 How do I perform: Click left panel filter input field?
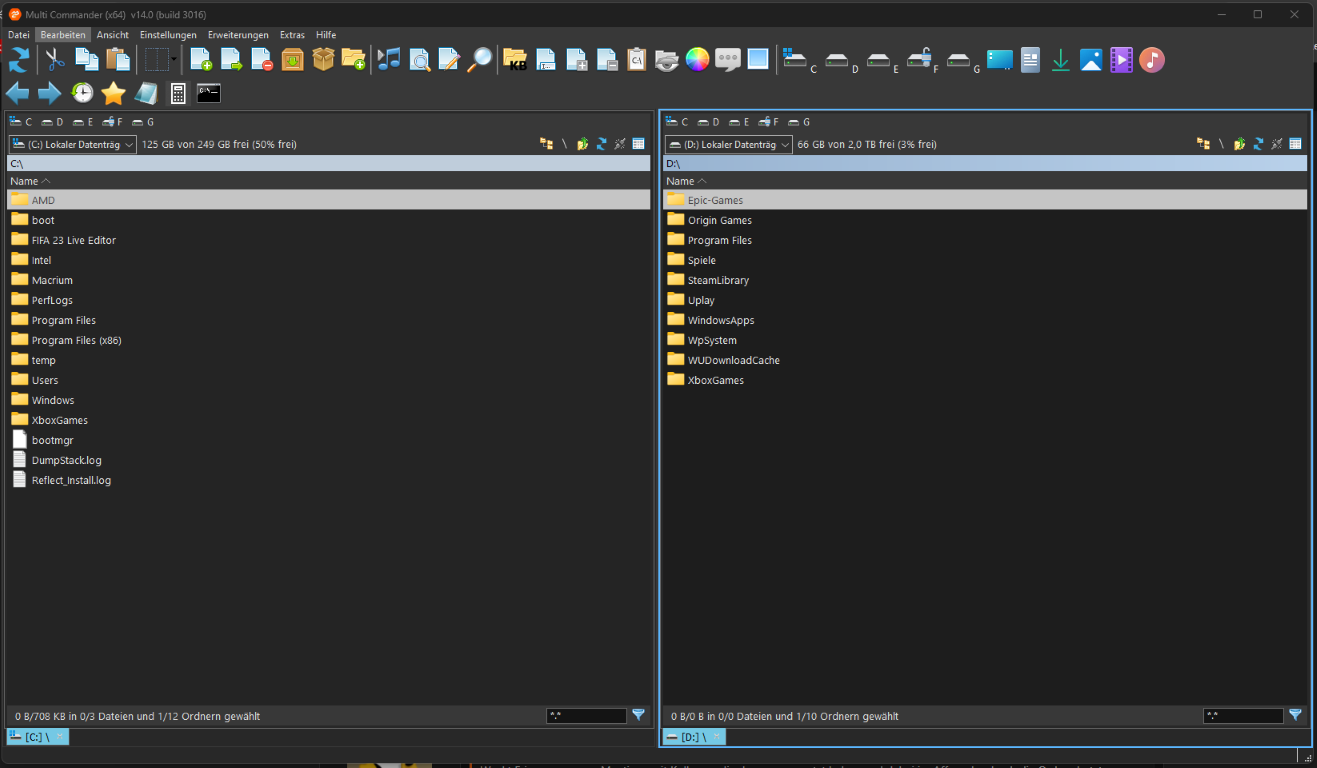[586, 716]
